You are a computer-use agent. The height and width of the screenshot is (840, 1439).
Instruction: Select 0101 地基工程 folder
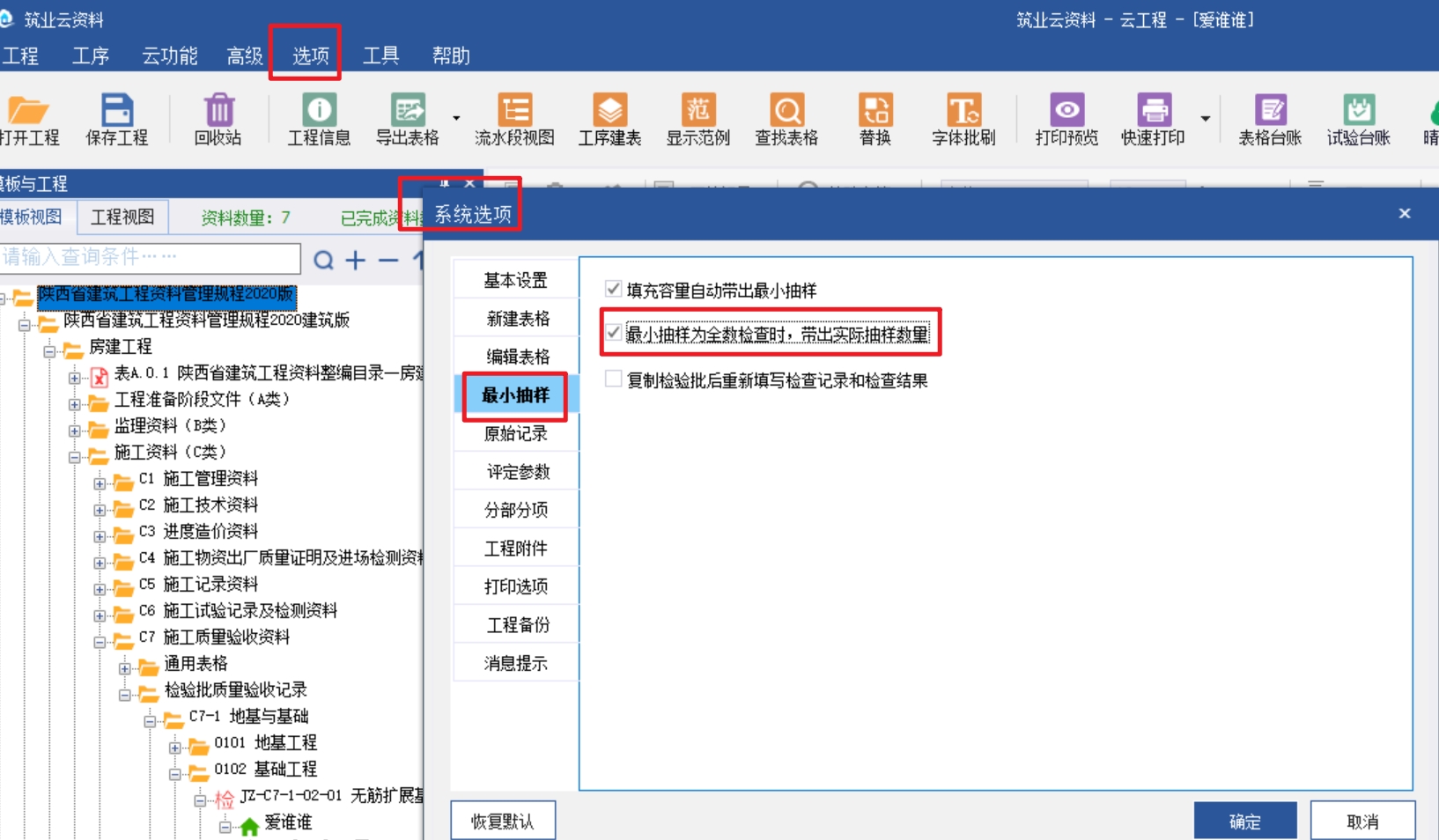click(x=265, y=742)
